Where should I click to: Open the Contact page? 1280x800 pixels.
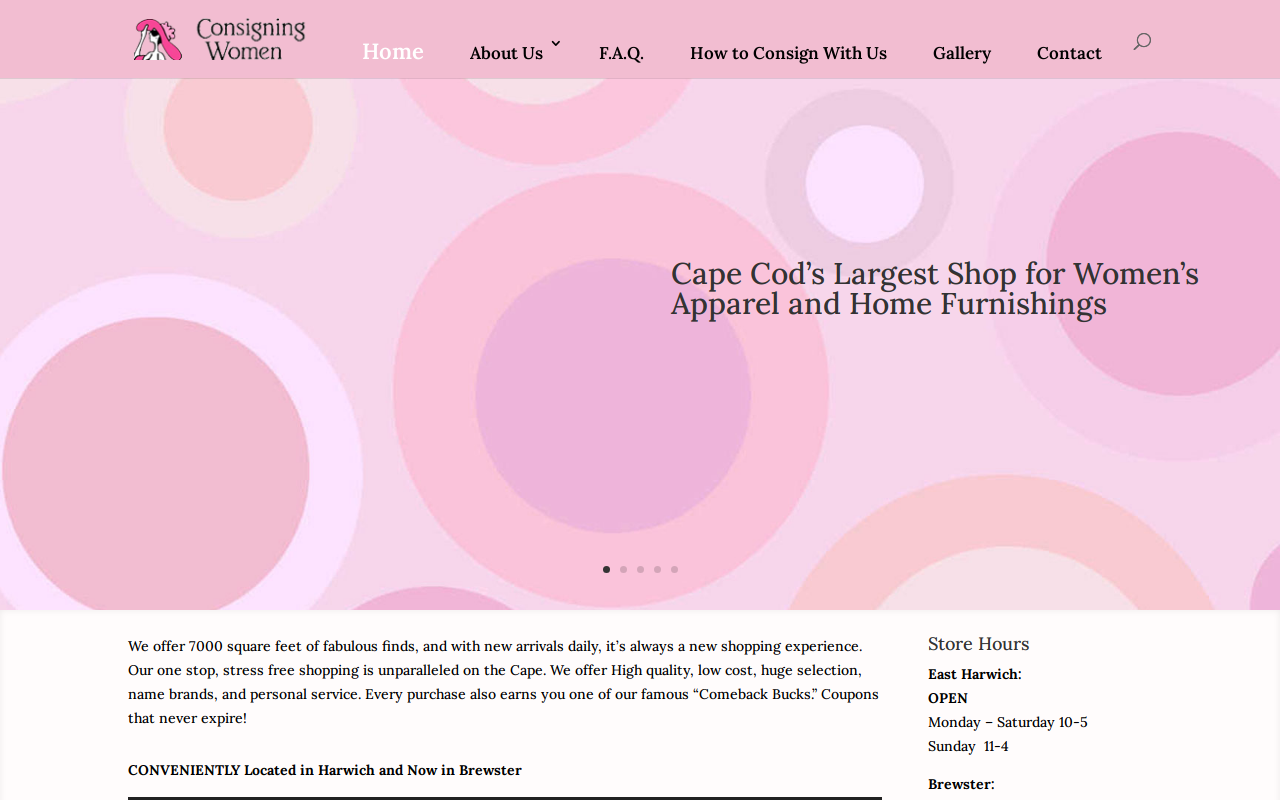1069,53
